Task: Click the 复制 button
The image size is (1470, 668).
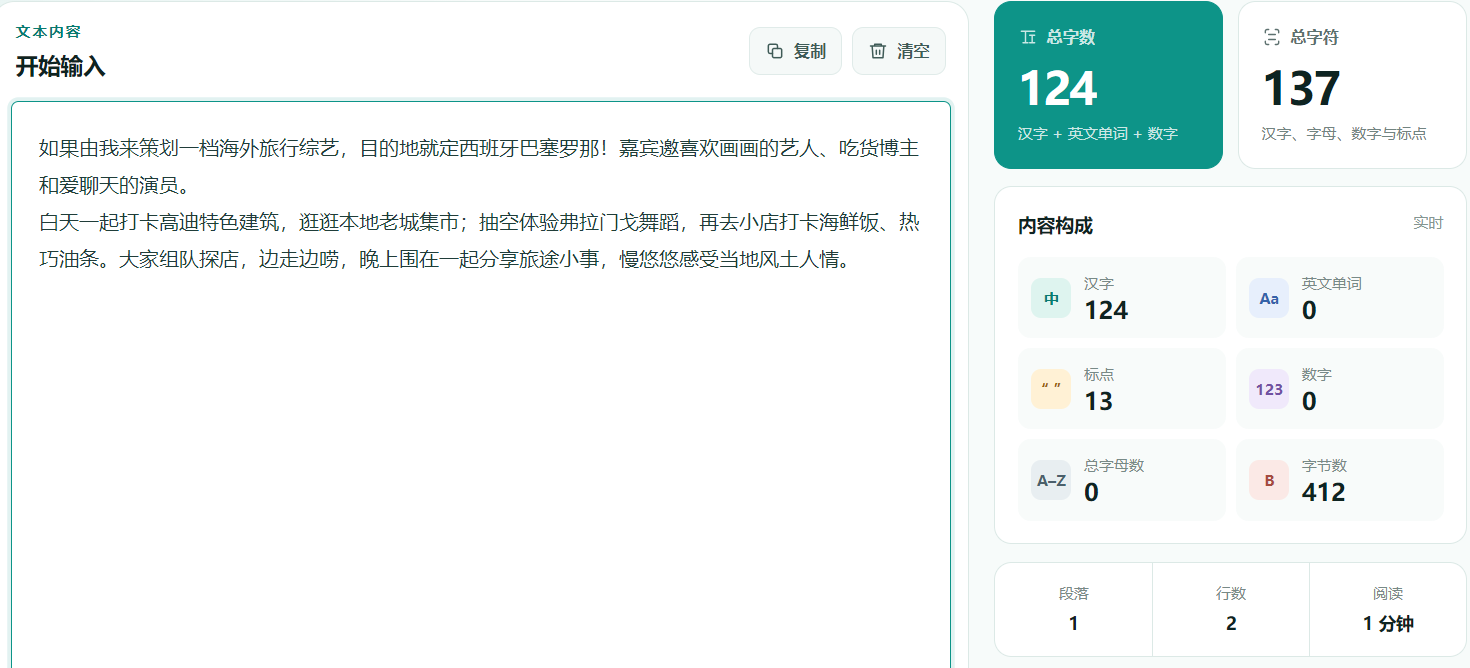Action: pos(795,51)
